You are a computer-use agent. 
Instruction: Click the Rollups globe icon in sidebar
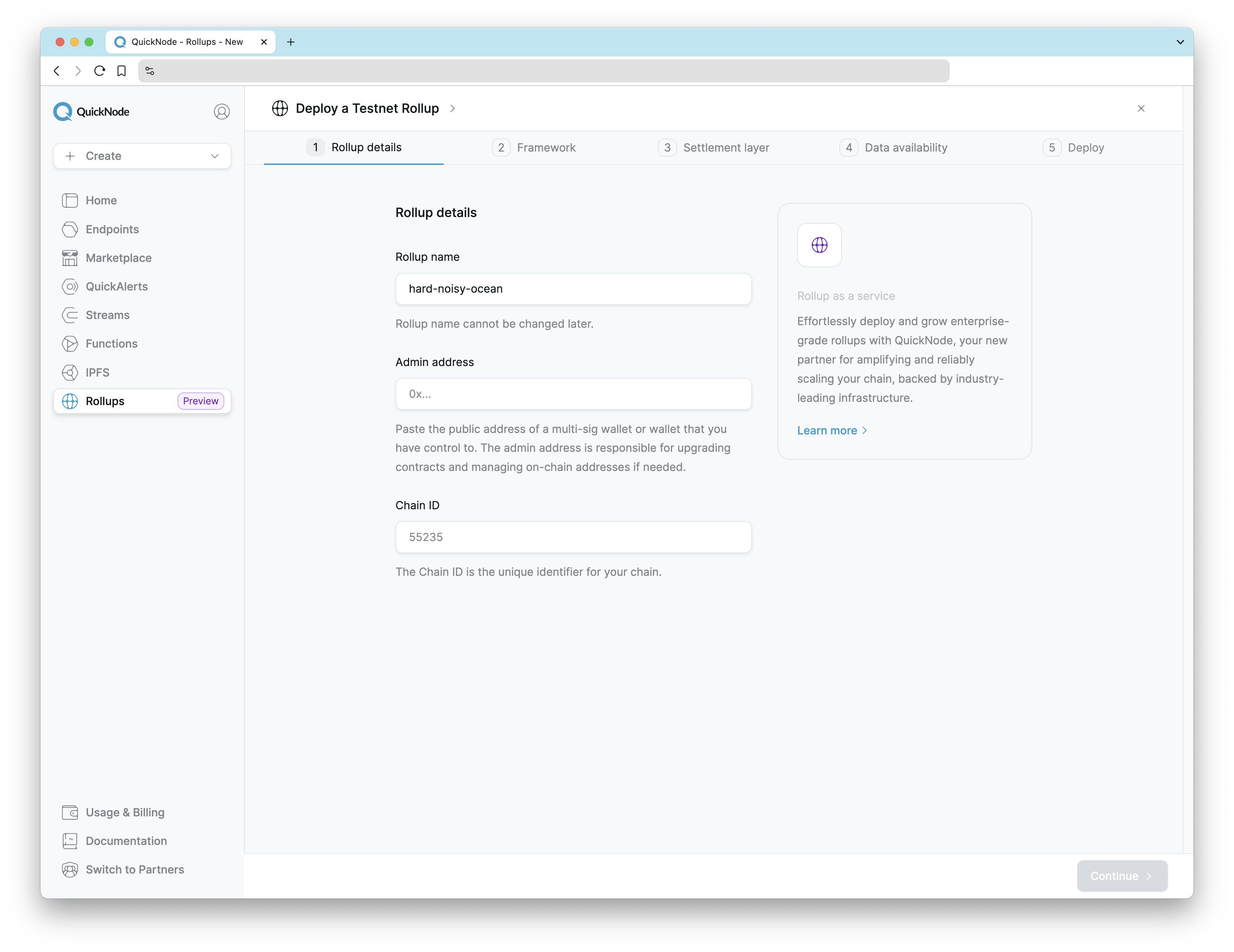coord(70,401)
